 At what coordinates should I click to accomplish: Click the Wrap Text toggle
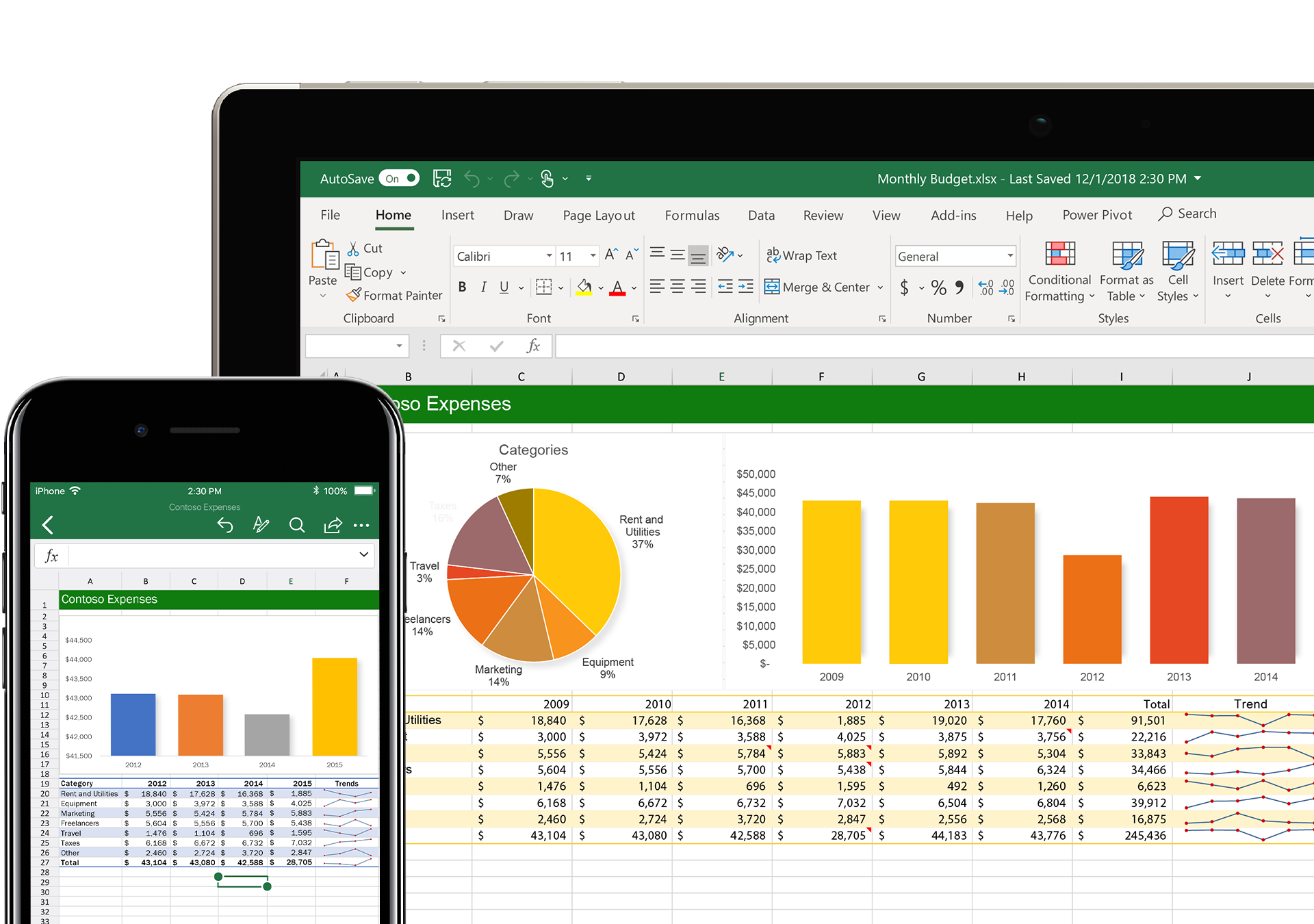click(810, 255)
